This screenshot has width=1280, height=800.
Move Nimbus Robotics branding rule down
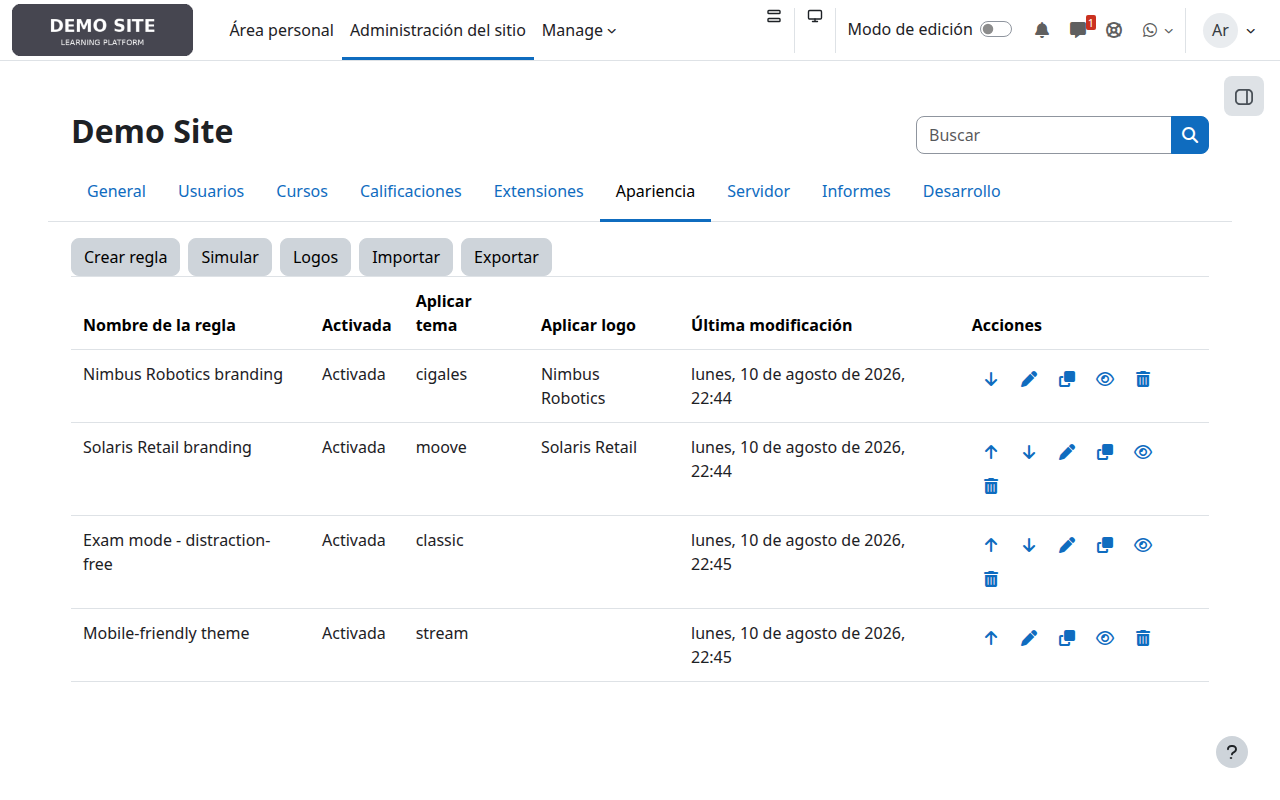pyautogui.click(x=991, y=379)
